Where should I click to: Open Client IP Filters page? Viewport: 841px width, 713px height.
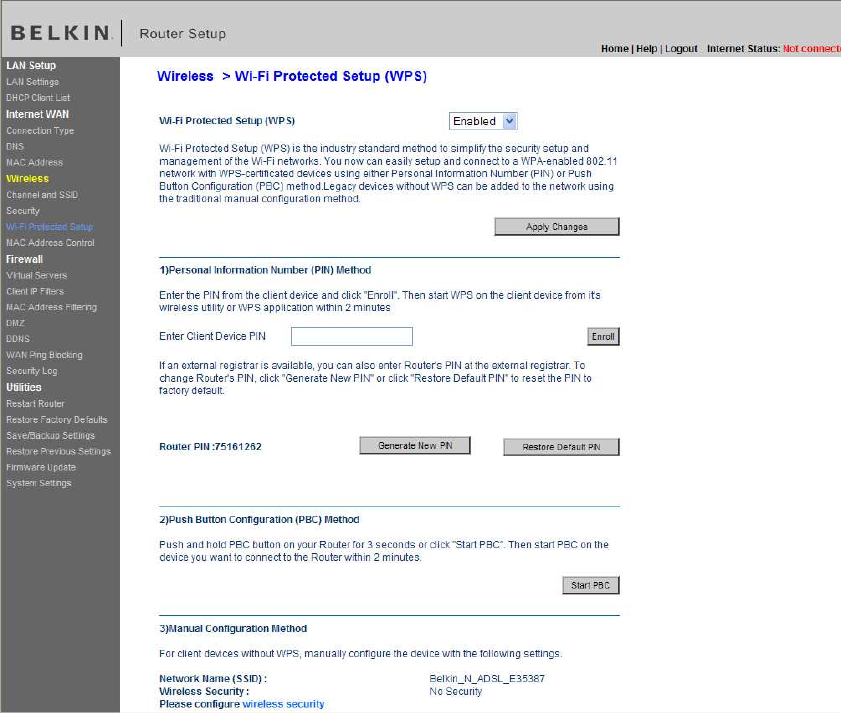tap(35, 291)
